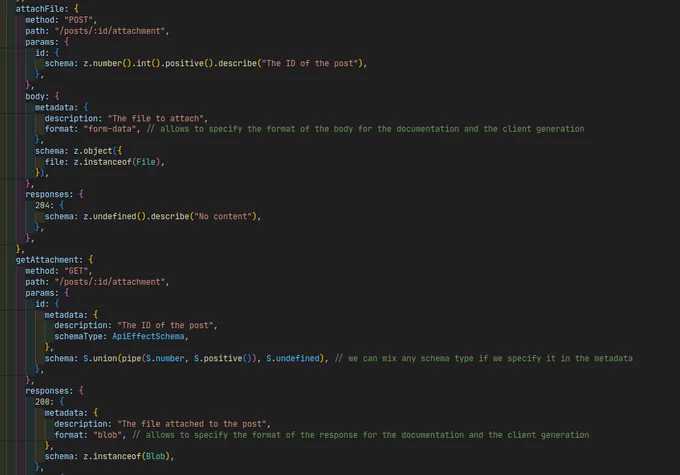Screen dimensions: 680x475
Task: Place cursor on .int() call
Action: coord(146,63)
